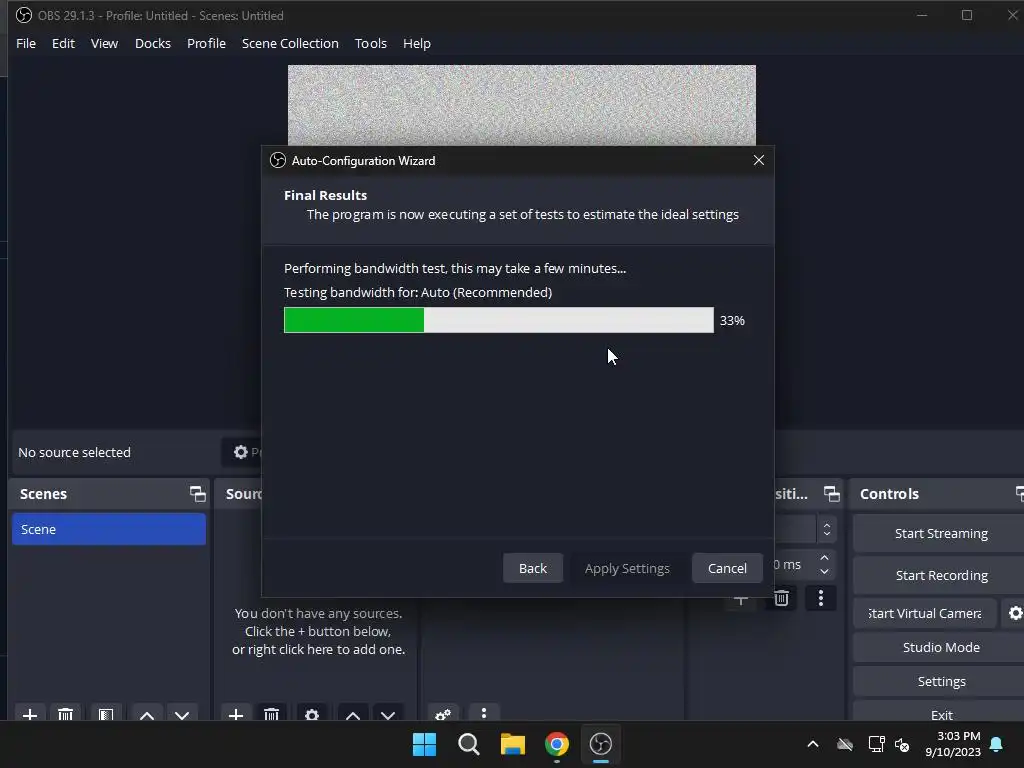Open the Profile menu
This screenshot has width=1024, height=768.
click(206, 43)
